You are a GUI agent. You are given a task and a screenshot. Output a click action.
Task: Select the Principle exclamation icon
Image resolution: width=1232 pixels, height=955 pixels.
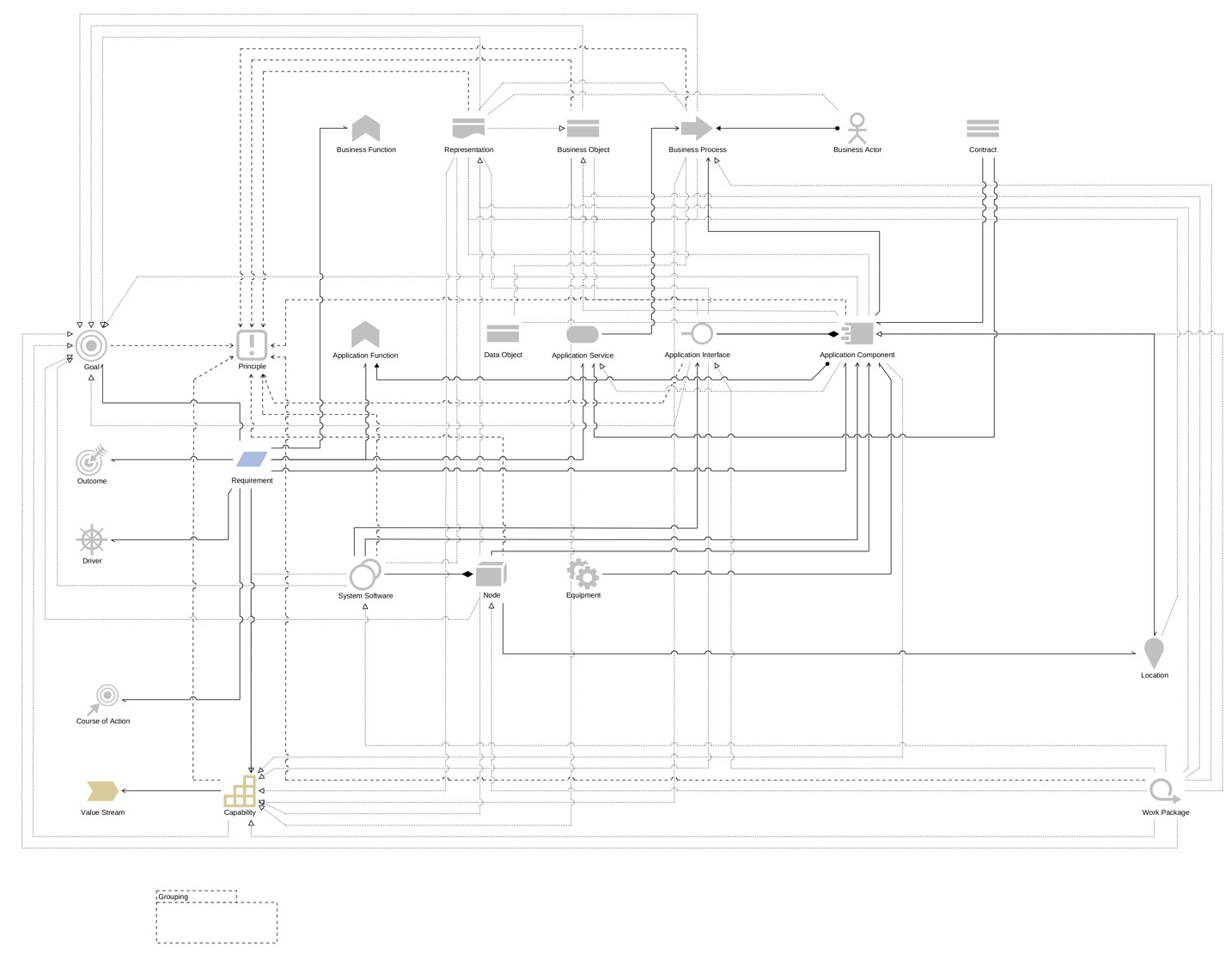250,345
